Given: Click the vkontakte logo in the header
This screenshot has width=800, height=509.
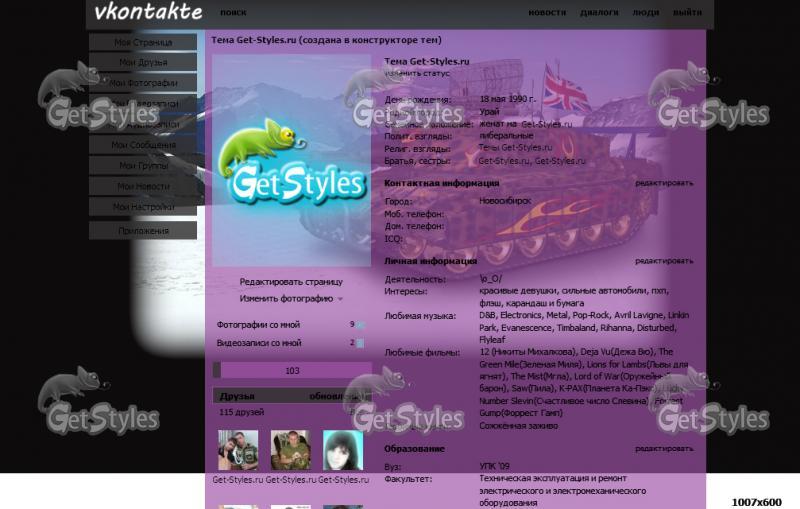Looking at the screenshot, I should click(x=148, y=12).
